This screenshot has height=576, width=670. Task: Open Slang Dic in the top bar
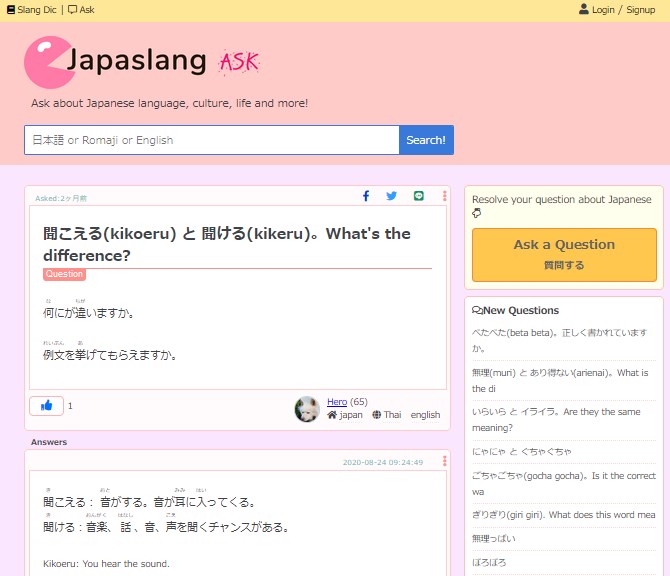31,9
